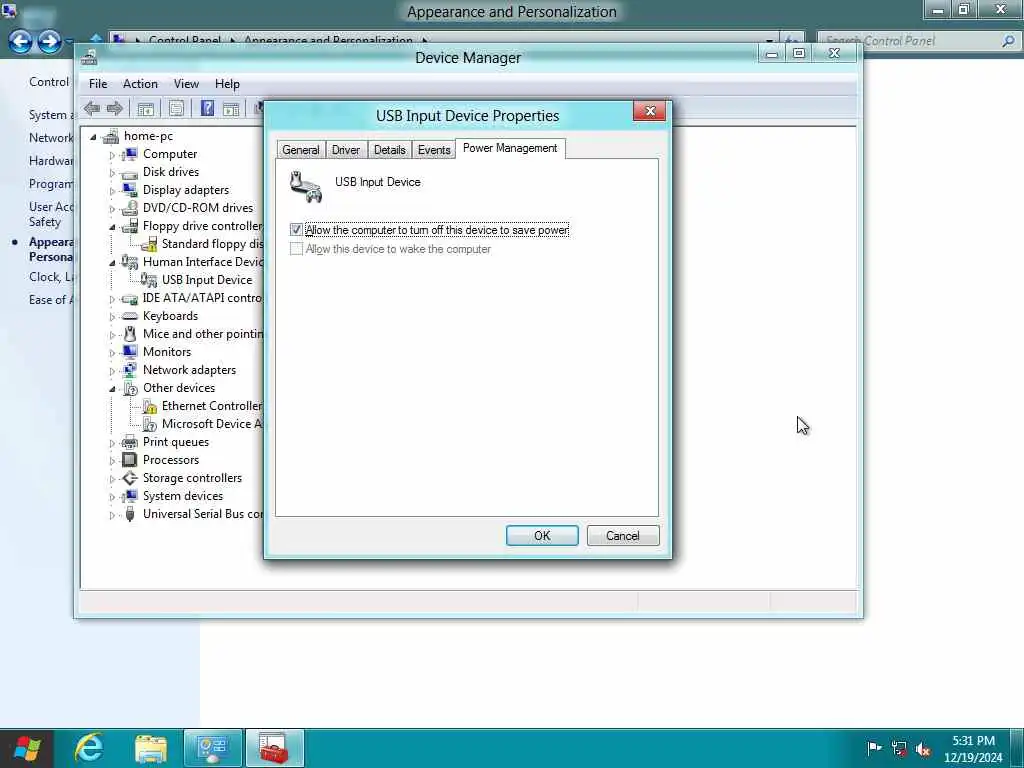Open the Start button on the taskbar
This screenshot has height=768, width=1024.
27,748
